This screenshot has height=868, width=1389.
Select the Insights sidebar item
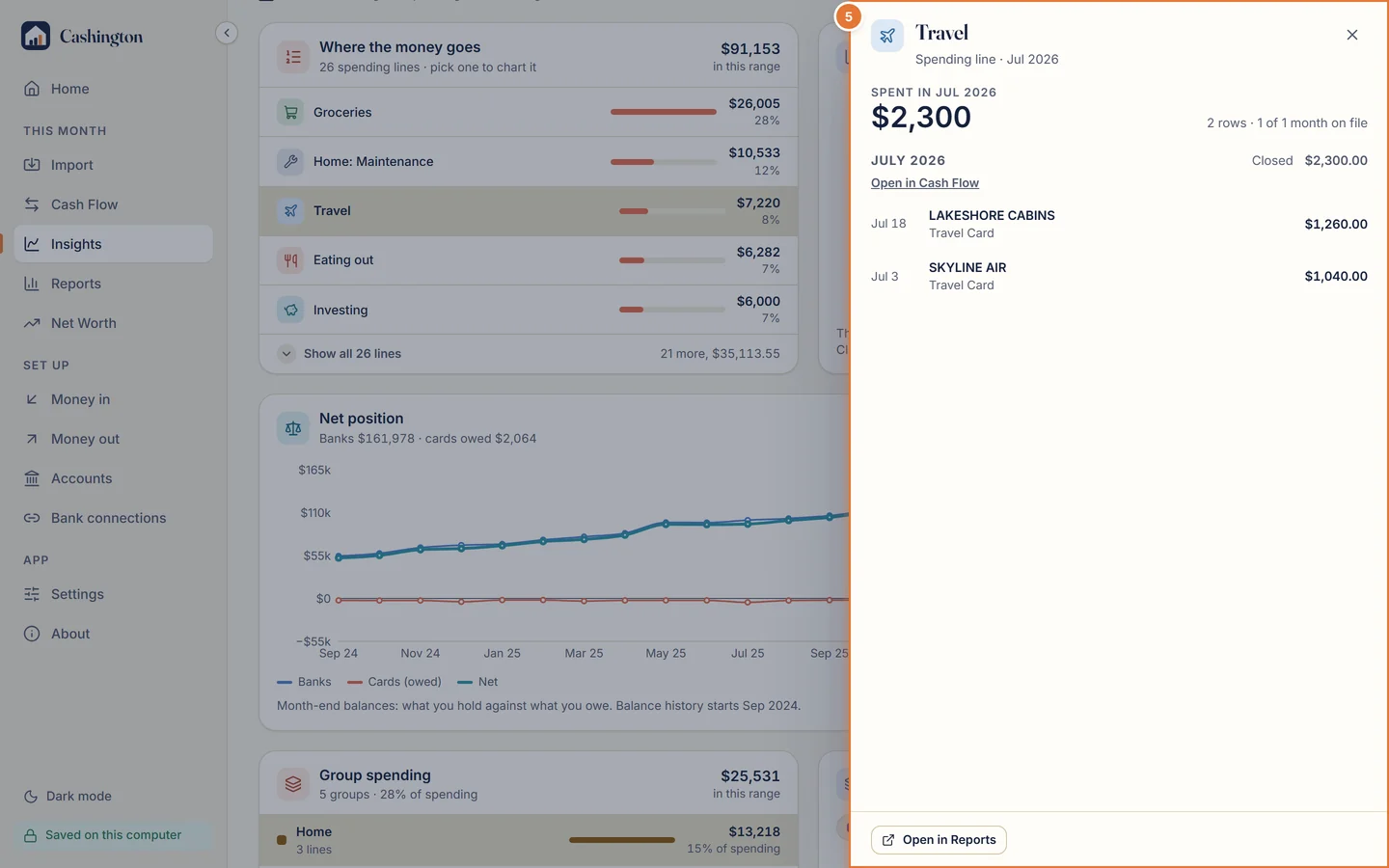click(x=113, y=244)
